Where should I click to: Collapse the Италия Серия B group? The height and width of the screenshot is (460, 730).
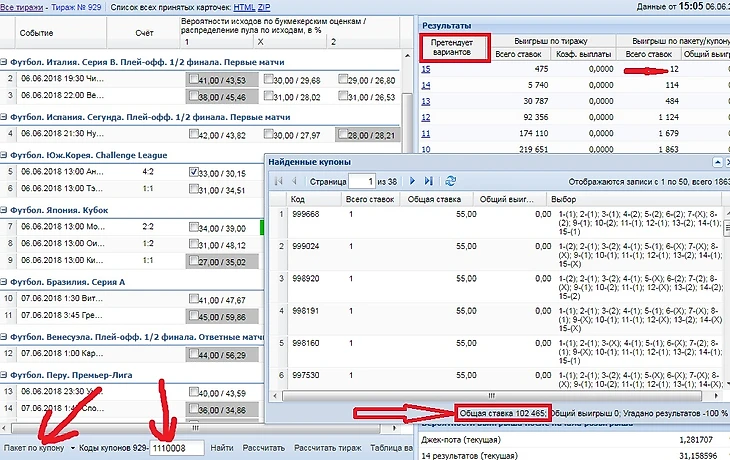(4, 61)
